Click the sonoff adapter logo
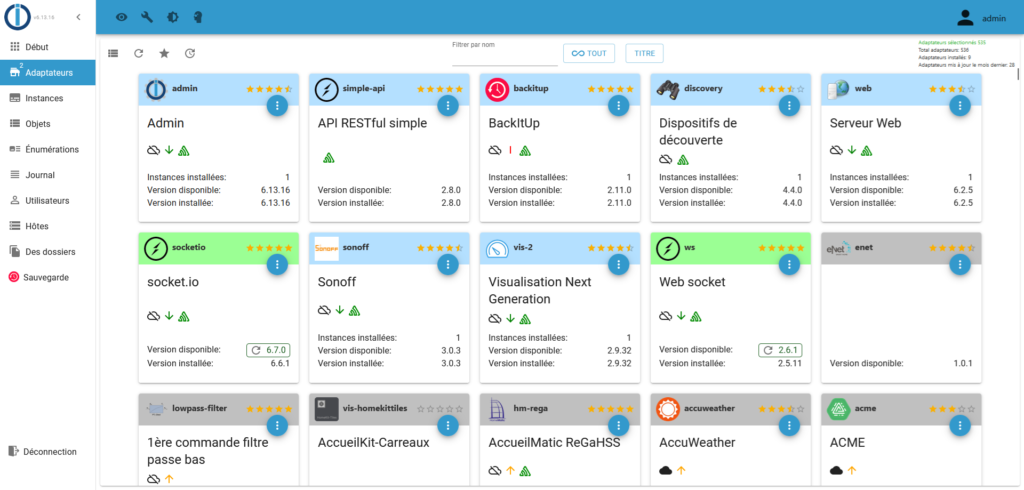Viewport: 1024px width, 490px height. [x=327, y=249]
